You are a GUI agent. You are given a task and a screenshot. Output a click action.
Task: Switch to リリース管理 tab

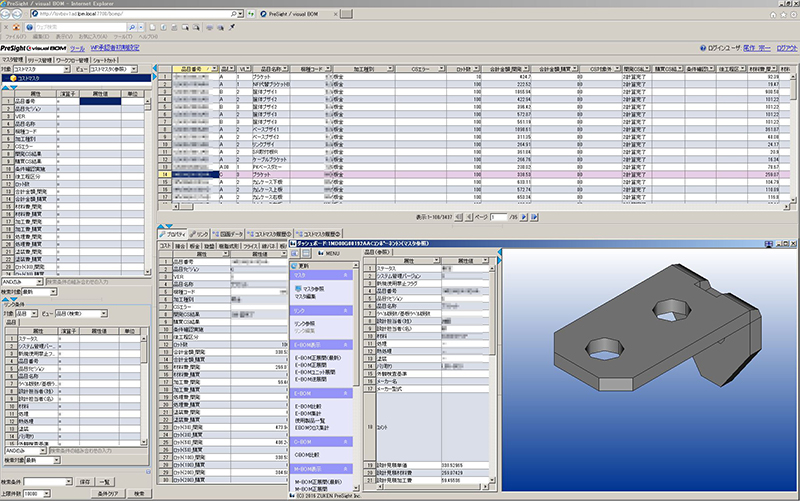[x=40, y=60]
